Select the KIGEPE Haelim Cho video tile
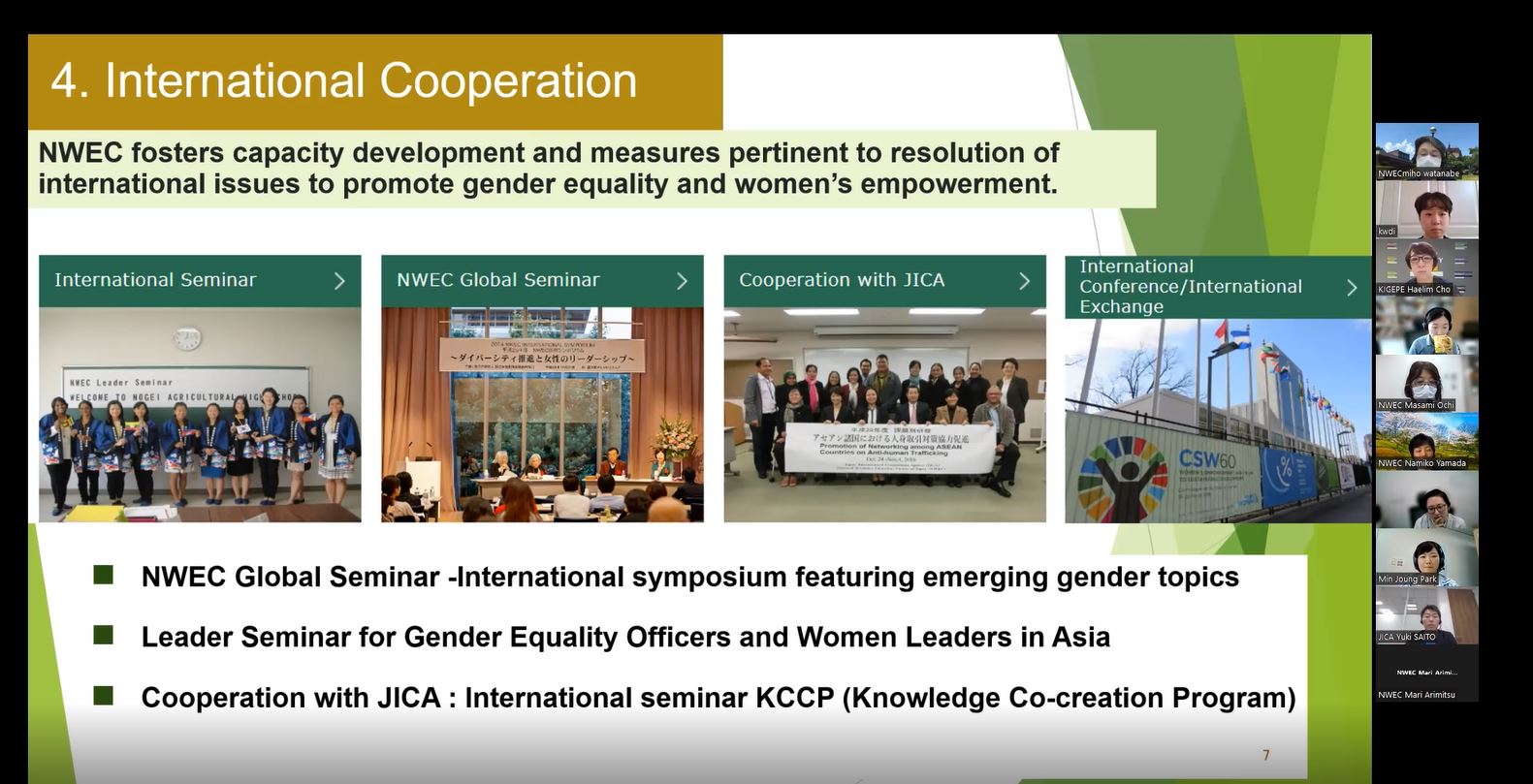Screen dimensions: 1533x784 point(1426,267)
